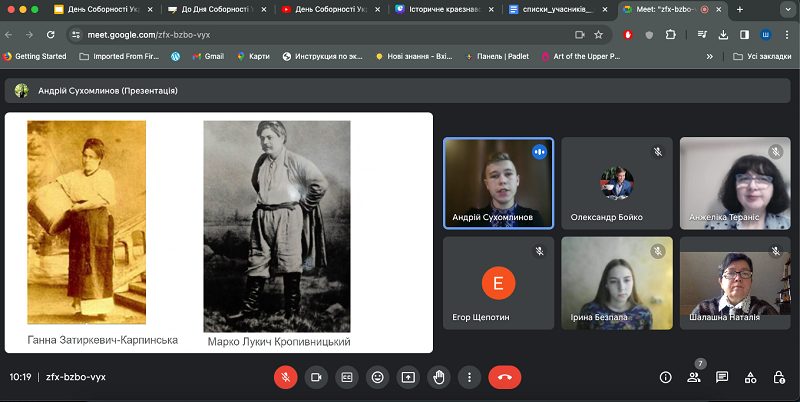The image size is (800, 402).
Task: Open the host controls lock icon
Action: [779, 378]
